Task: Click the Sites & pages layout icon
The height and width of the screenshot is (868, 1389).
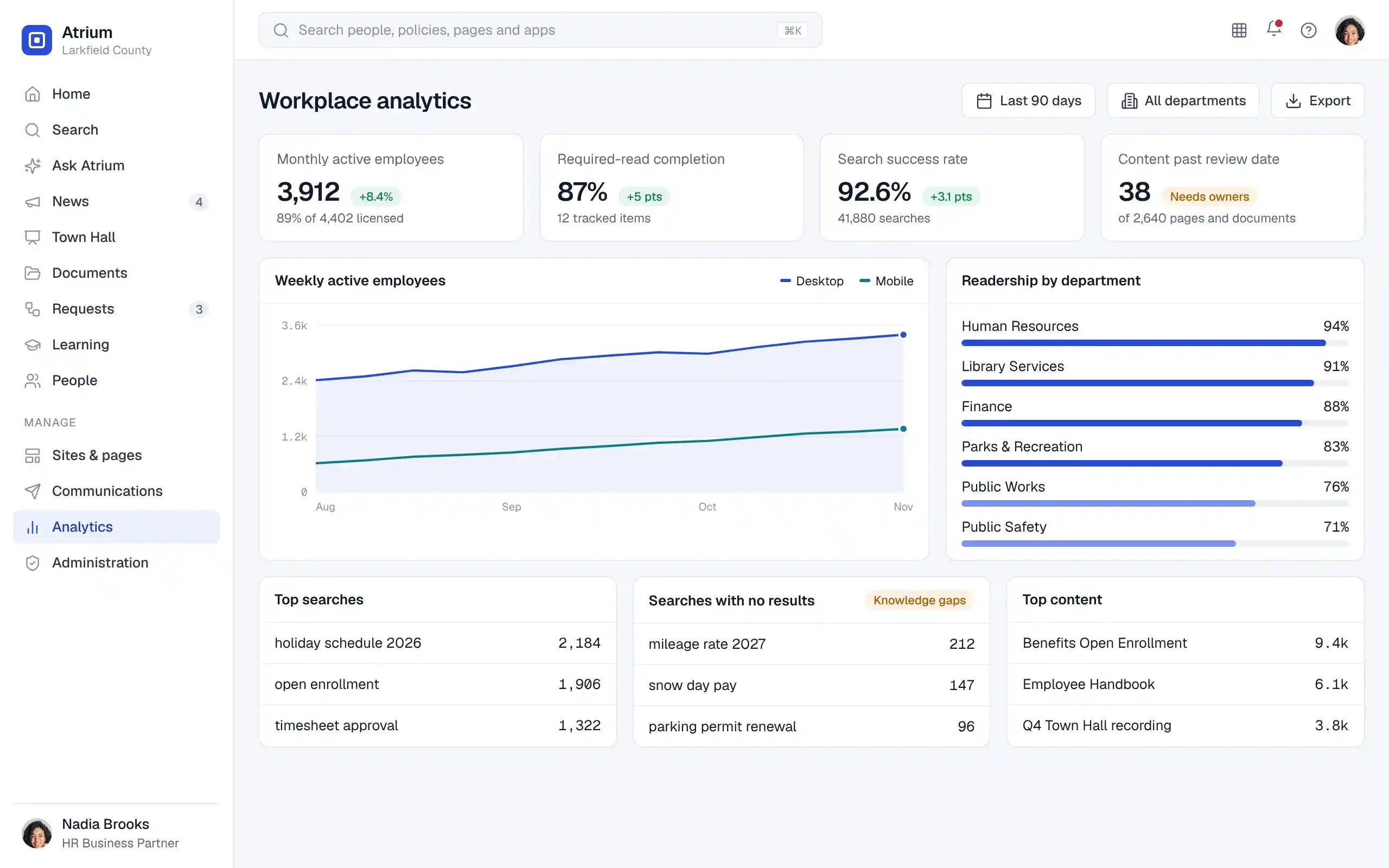Action: [x=33, y=455]
